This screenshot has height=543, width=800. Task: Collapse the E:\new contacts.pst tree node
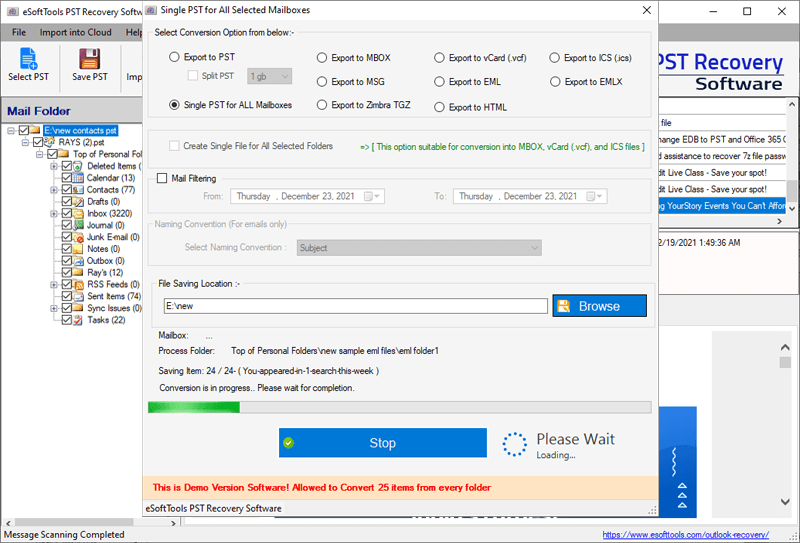11,131
